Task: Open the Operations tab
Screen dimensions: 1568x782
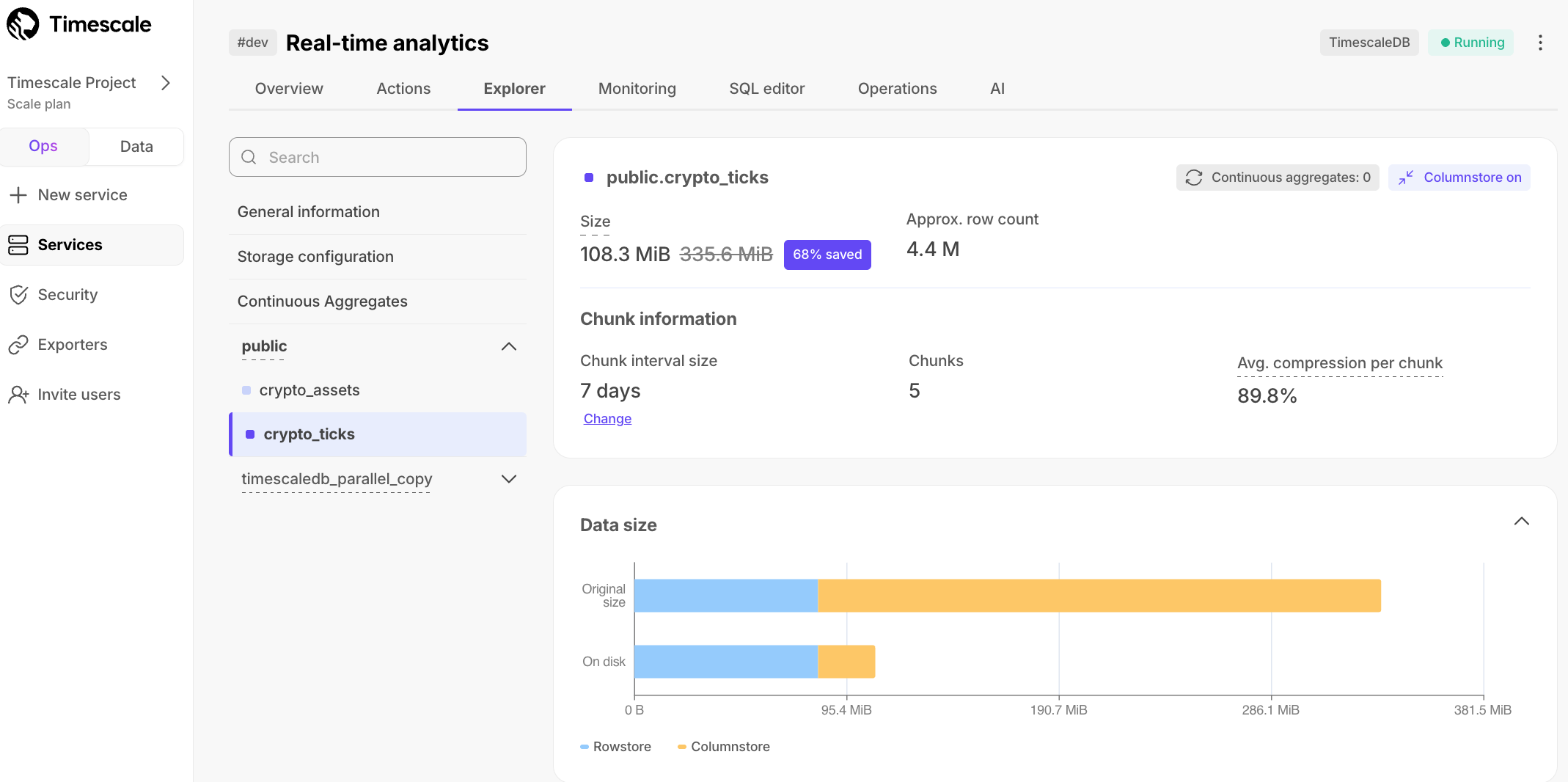Action: [898, 89]
